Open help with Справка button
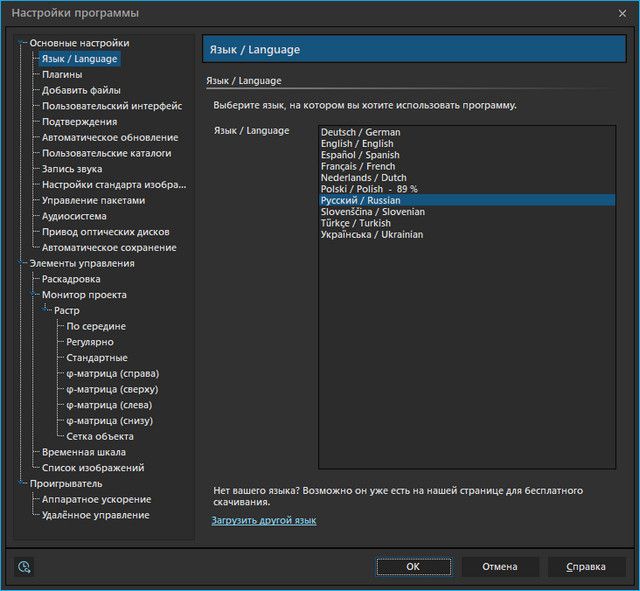 coord(585,567)
